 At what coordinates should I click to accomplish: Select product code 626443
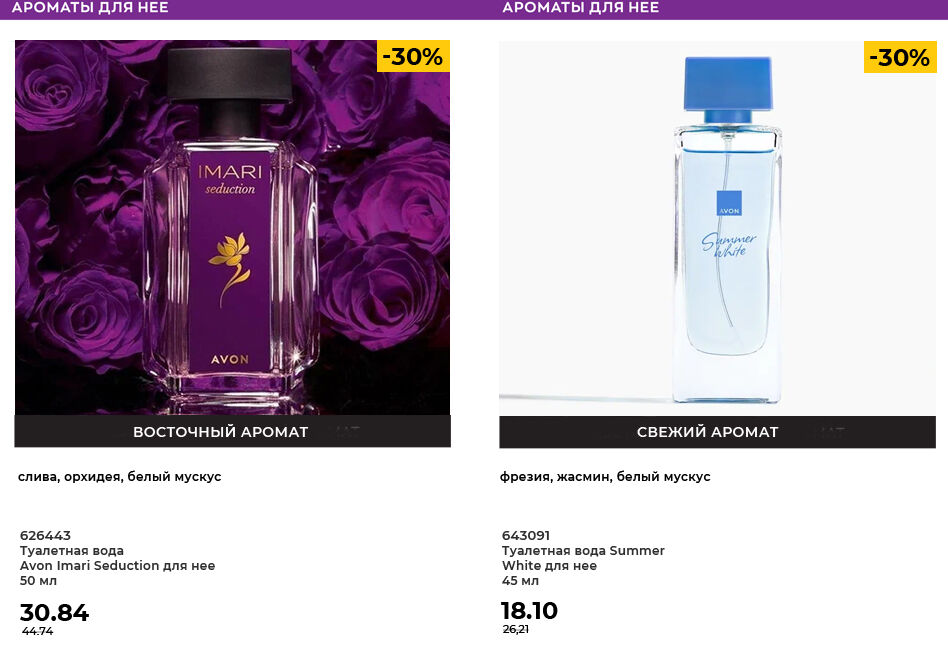pos(45,536)
